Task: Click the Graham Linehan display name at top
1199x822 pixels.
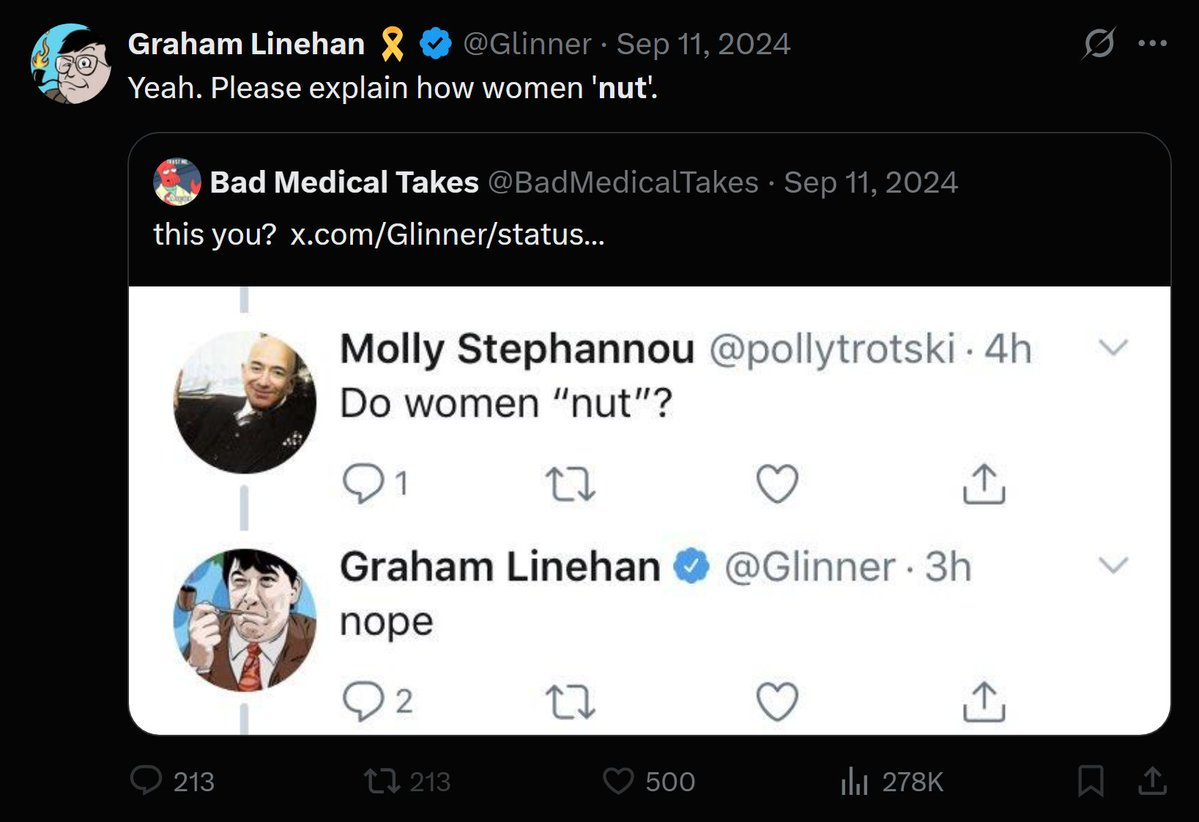Action: click(x=246, y=44)
